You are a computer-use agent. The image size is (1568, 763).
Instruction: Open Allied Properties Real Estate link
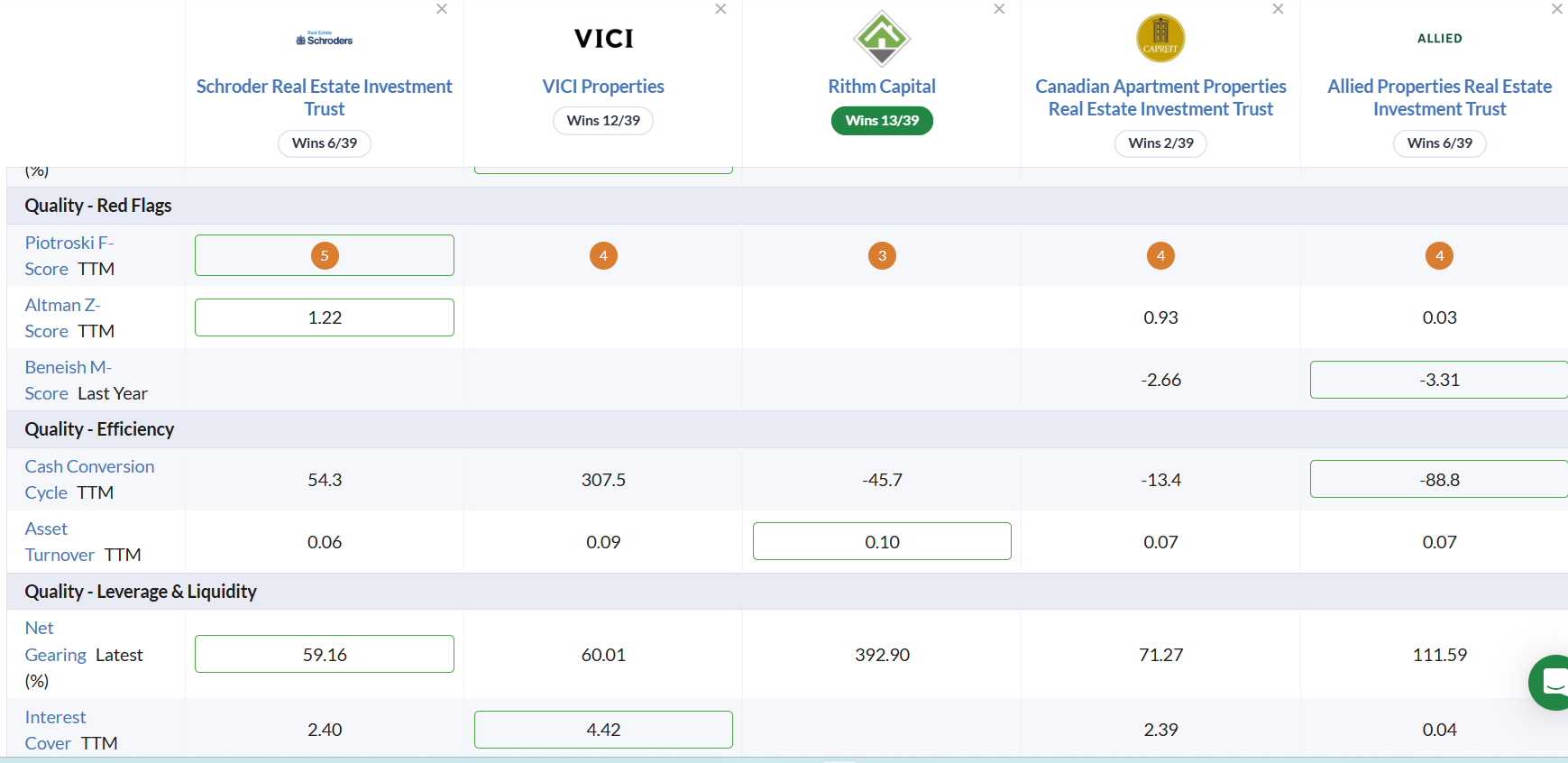tap(1439, 97)
